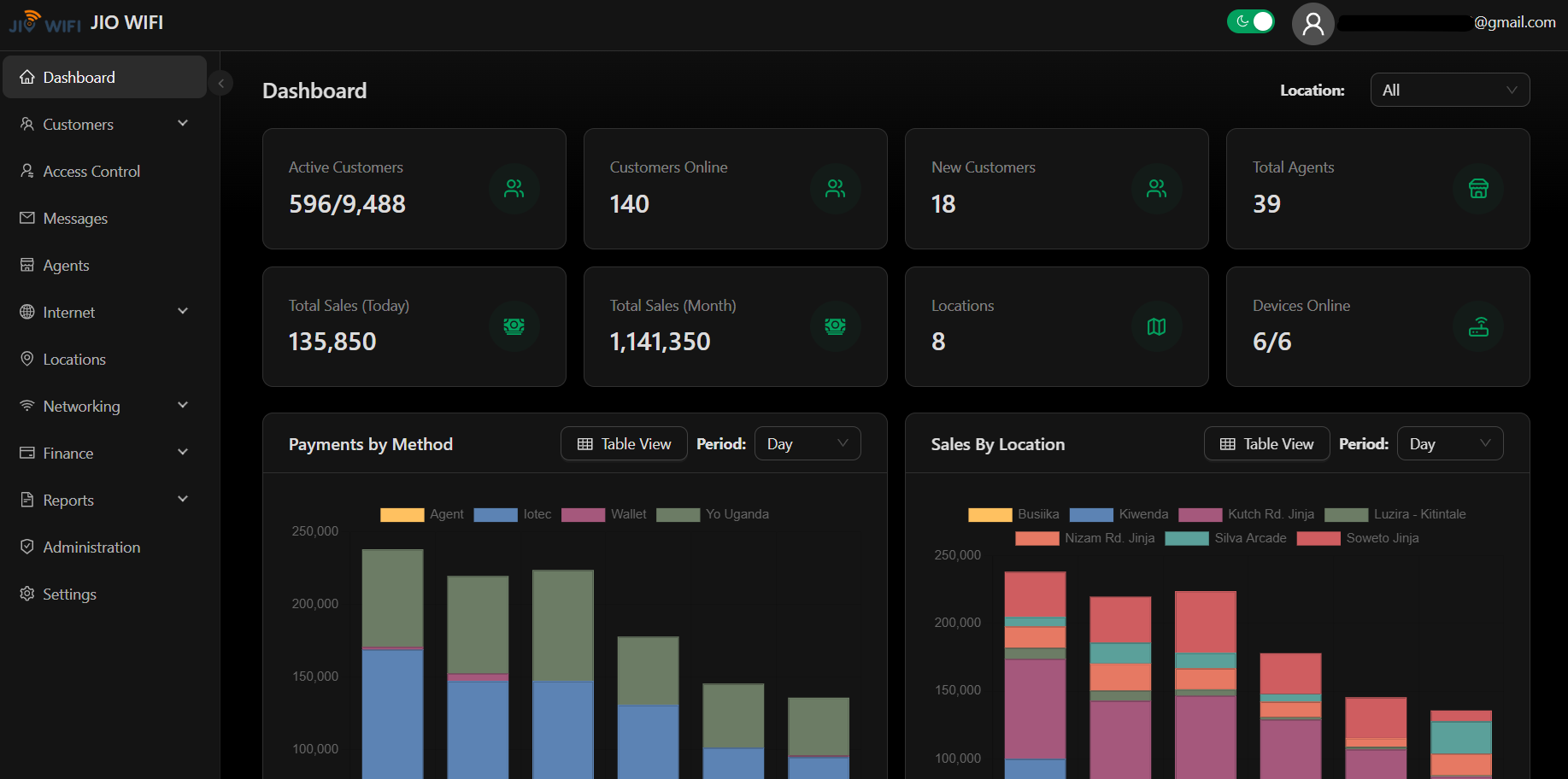The width and height of the screenshot is (1568, 779).
Task: Click the Total Agents store icon
Action: (1478, 189)
